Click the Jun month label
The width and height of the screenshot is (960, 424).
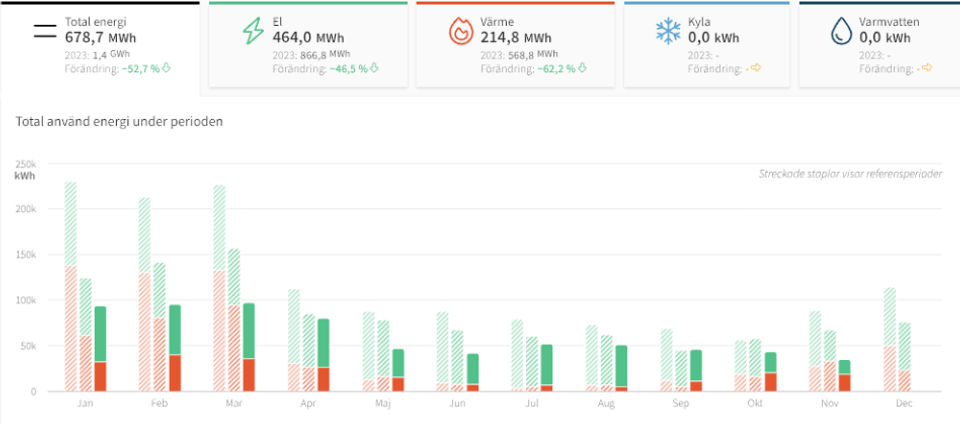click(458, 404)
